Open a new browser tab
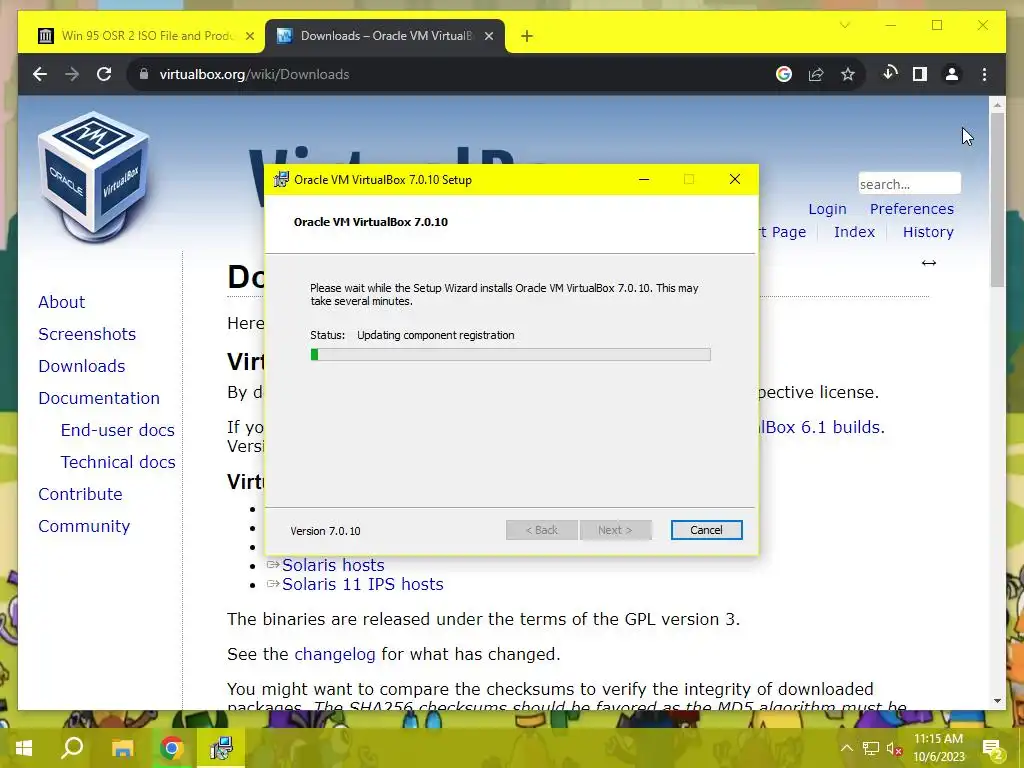Image resolution: width=1024 pixels, height=768 pixels. (x=527, y=37)
